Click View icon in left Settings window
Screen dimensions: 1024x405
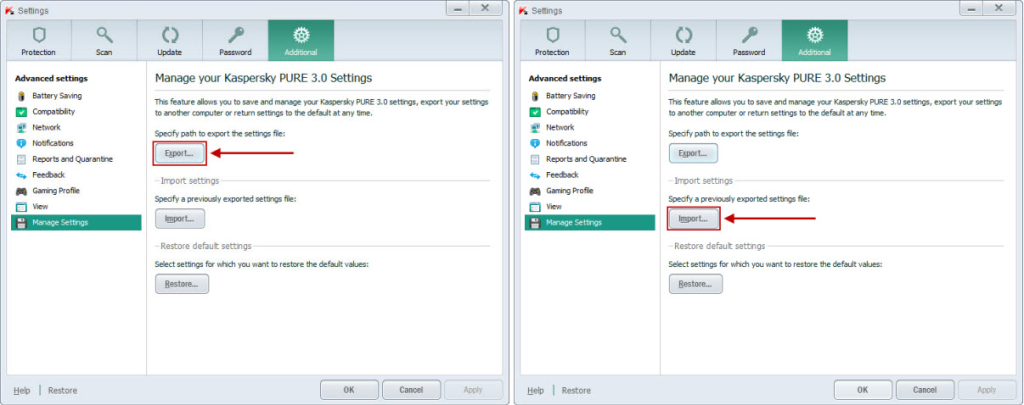click(x=22, y=206)
